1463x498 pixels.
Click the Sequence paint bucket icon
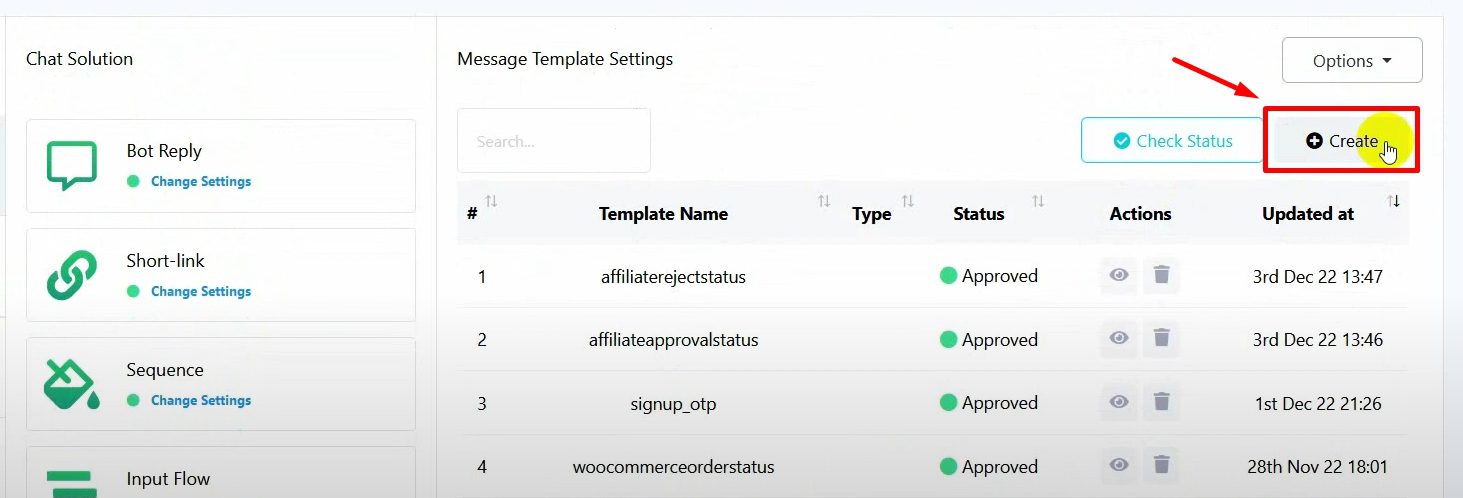(x=71, y=384)
